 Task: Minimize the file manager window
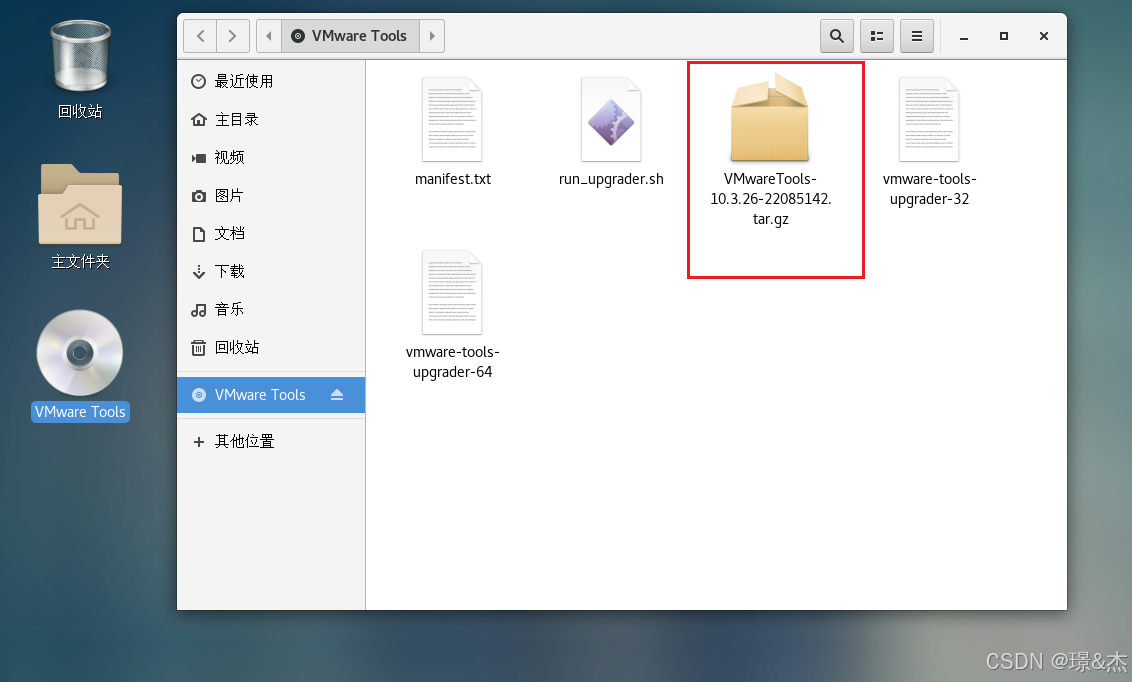tap(964, 36)
